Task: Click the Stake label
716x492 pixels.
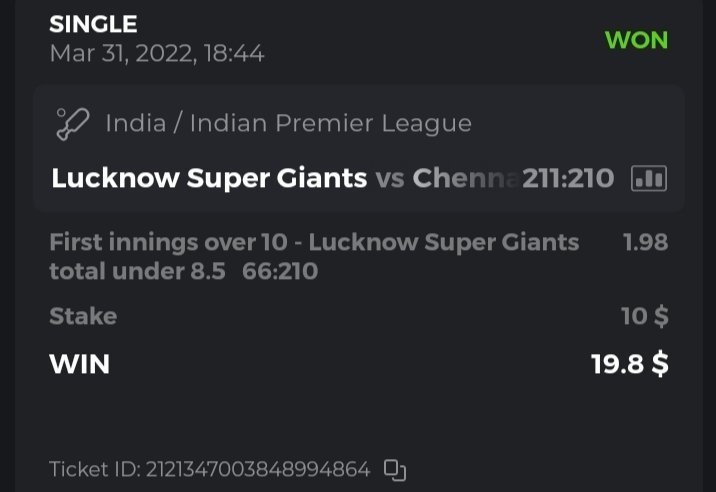Action: [x=83, y=317]
